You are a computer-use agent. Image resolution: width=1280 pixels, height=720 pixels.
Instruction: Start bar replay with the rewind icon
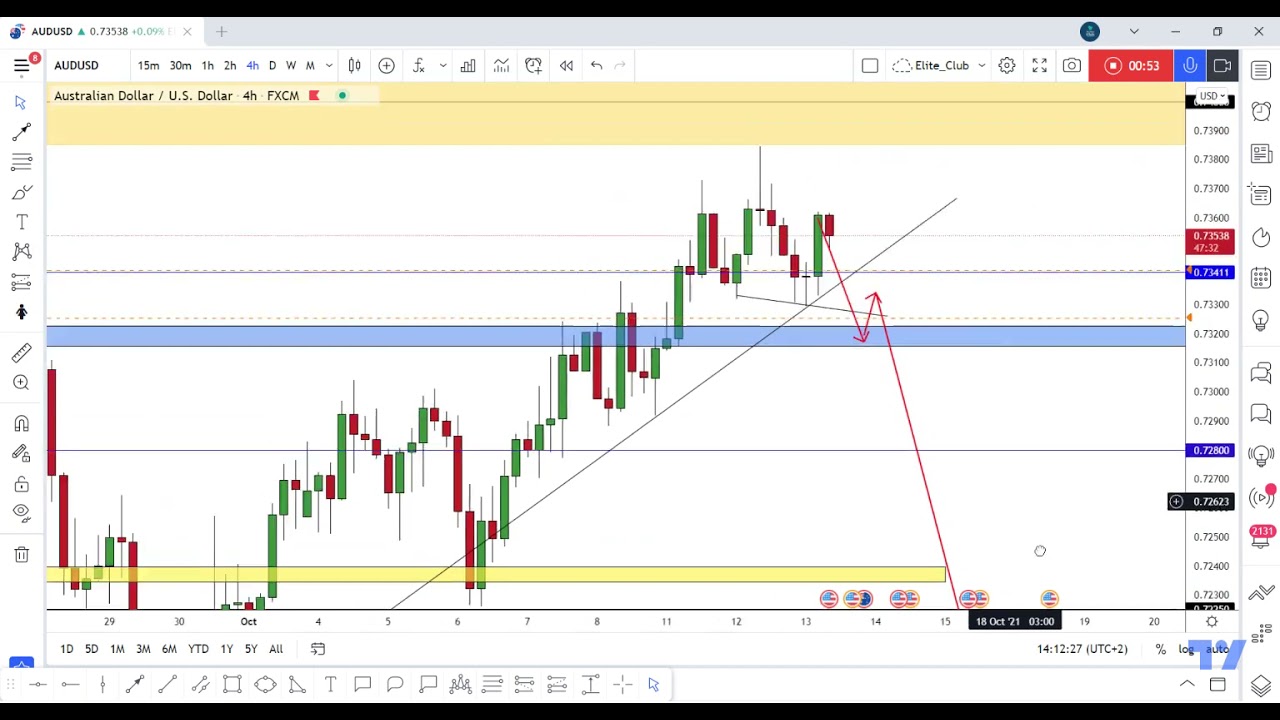[566, 66]
